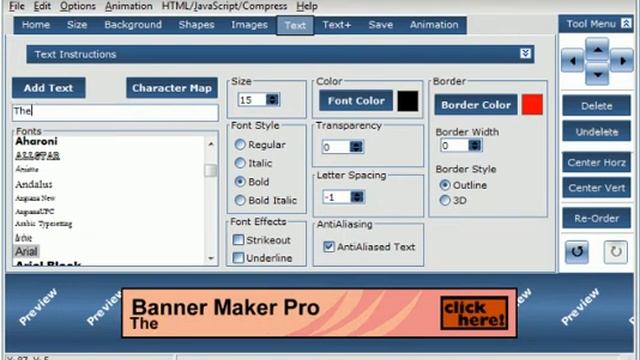Switch to the Animation tab

coord(434,25)
